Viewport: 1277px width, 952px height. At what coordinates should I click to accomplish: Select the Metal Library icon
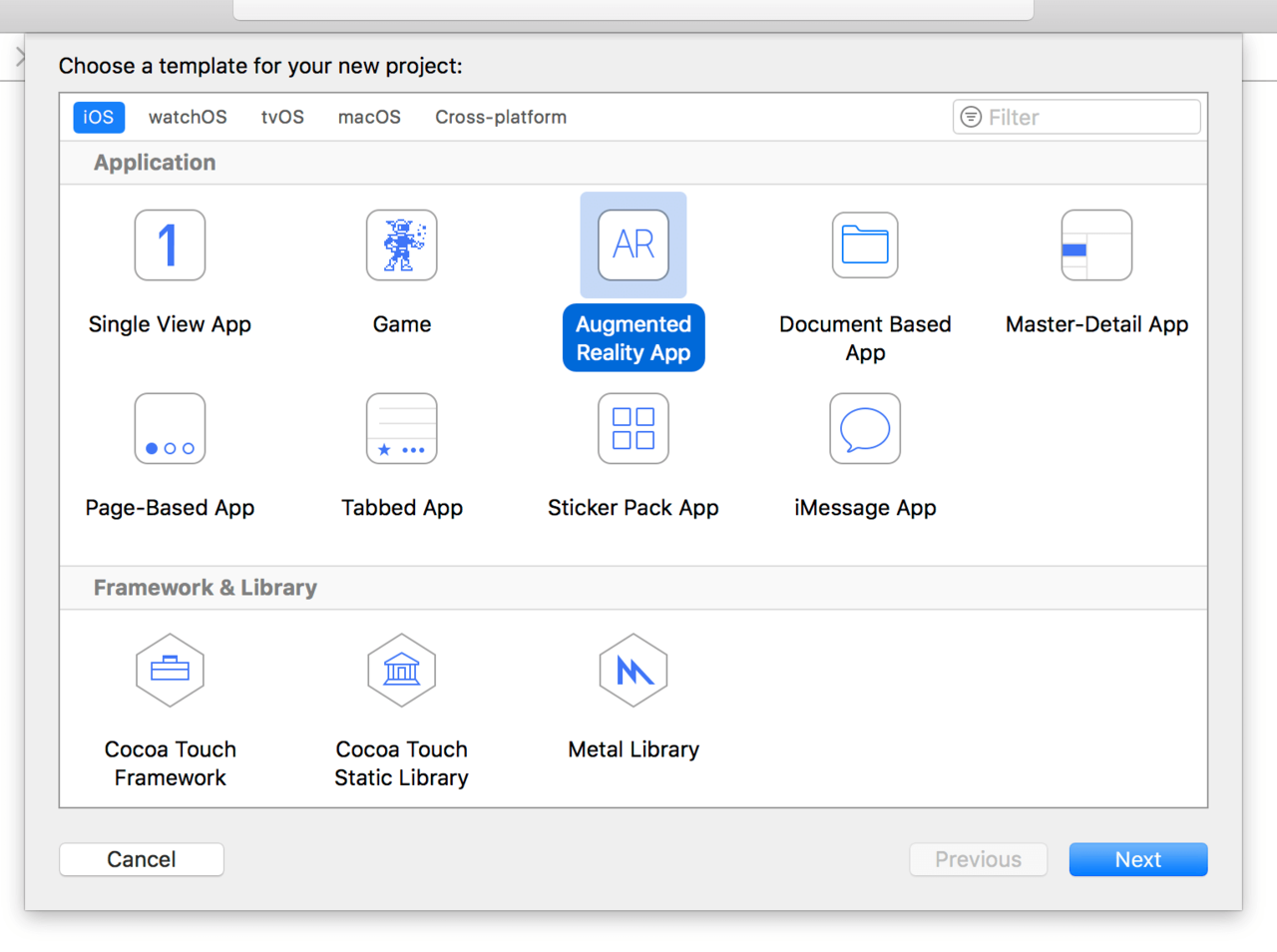tap(634, 670)
